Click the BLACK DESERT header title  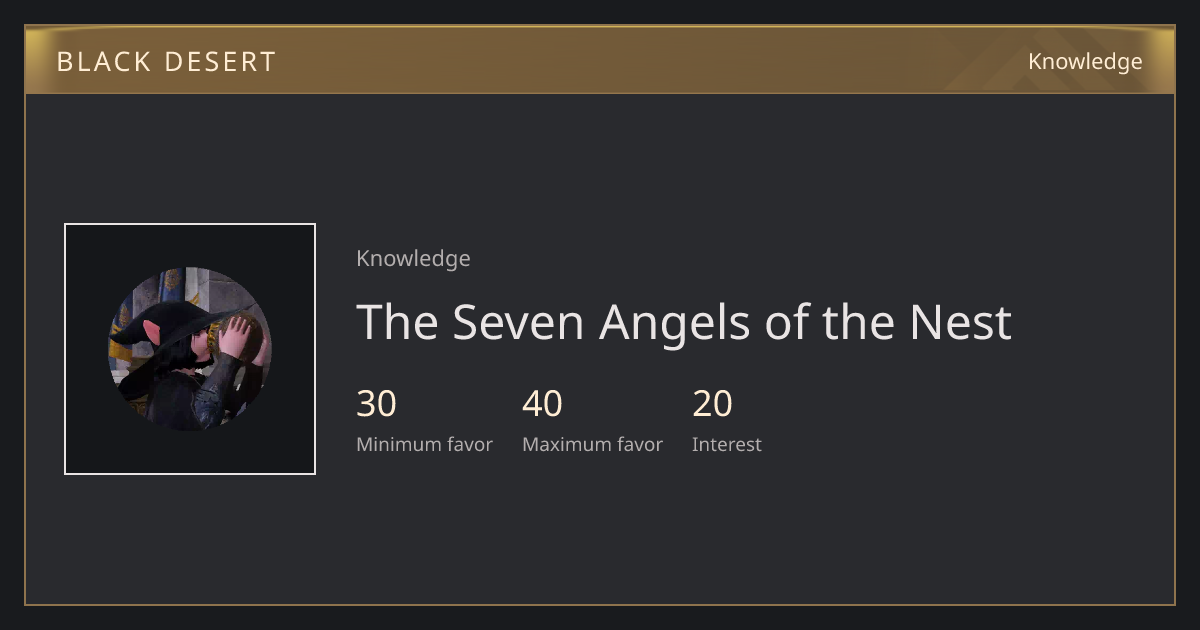(x=166, y=62)
